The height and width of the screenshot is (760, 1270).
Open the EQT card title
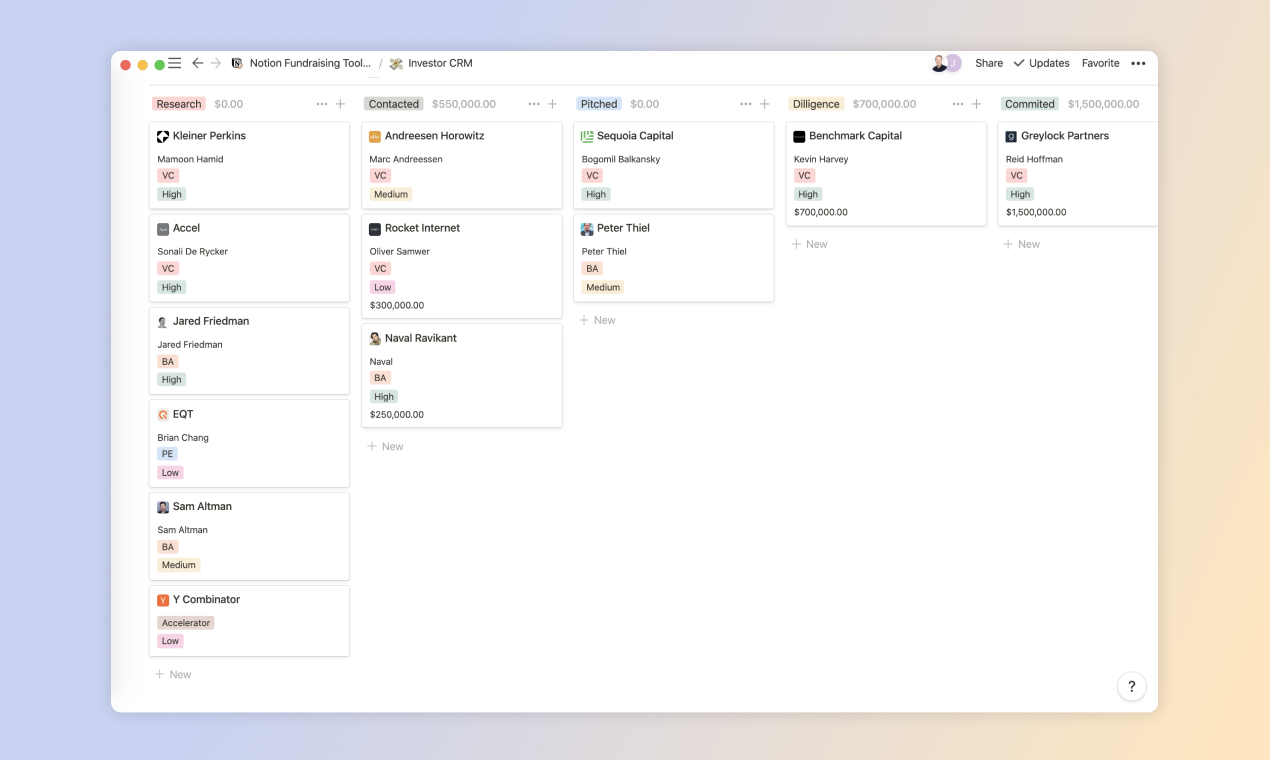pyautogui.click(x=183, y=415)
